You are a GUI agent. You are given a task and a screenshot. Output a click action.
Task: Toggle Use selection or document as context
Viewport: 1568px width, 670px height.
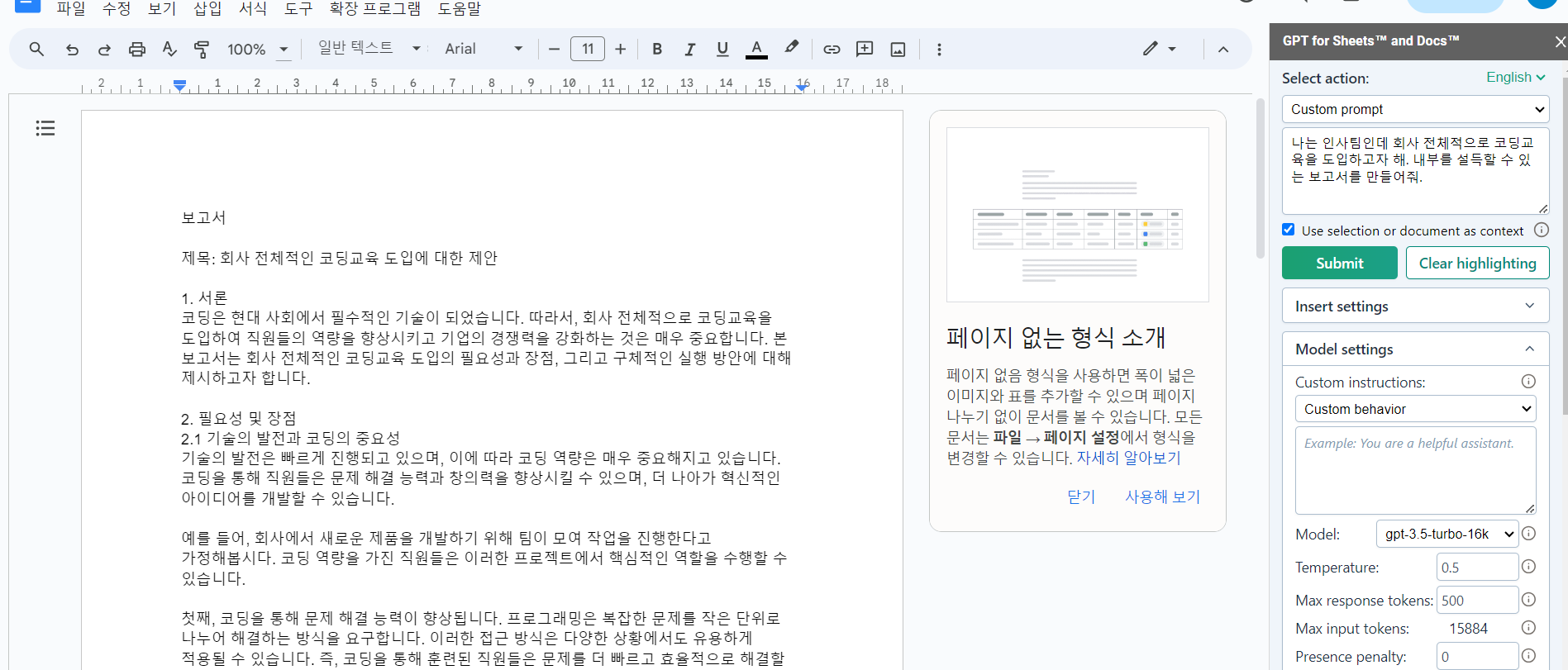(x=1289, y=230)
